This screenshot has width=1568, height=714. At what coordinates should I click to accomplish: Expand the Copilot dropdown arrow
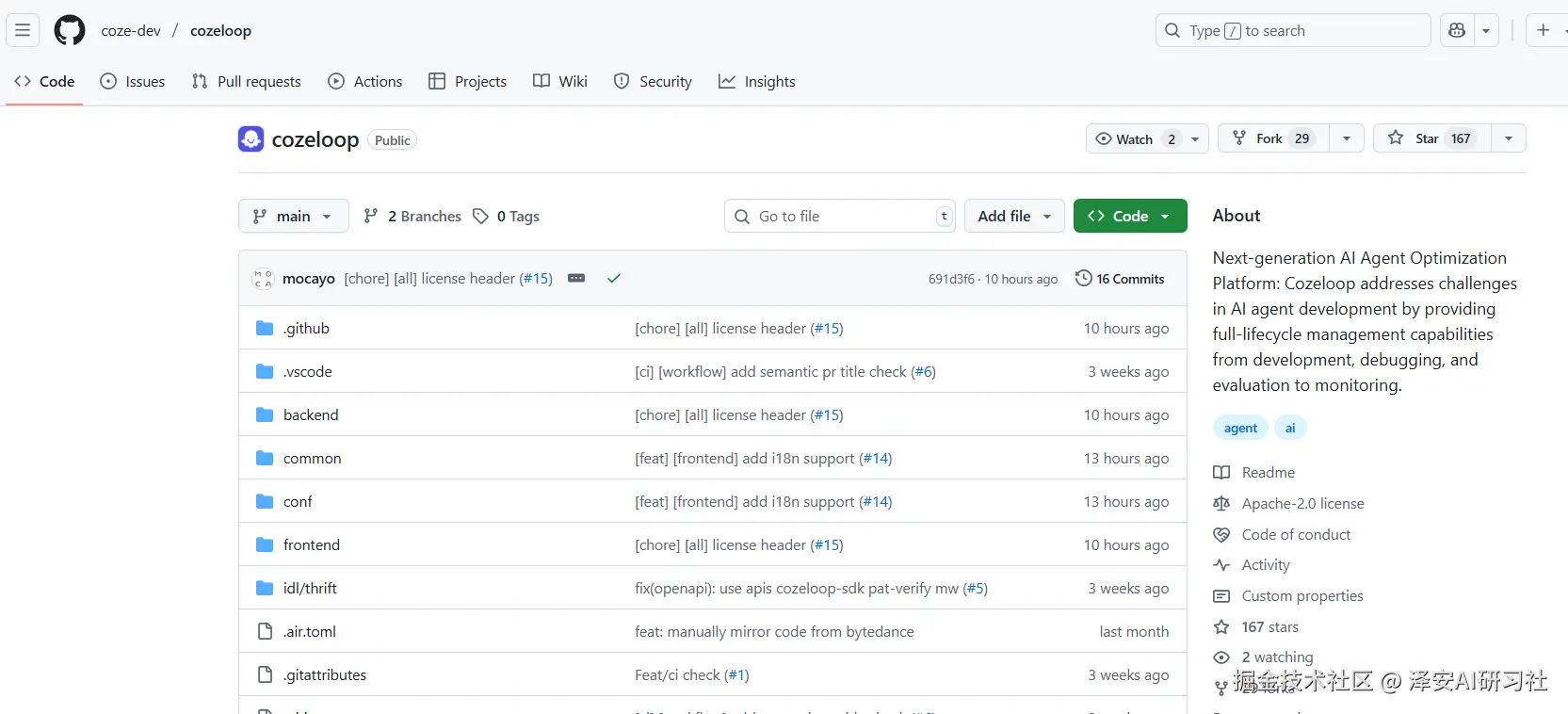pyautogui.click(x=1486, y=30)
